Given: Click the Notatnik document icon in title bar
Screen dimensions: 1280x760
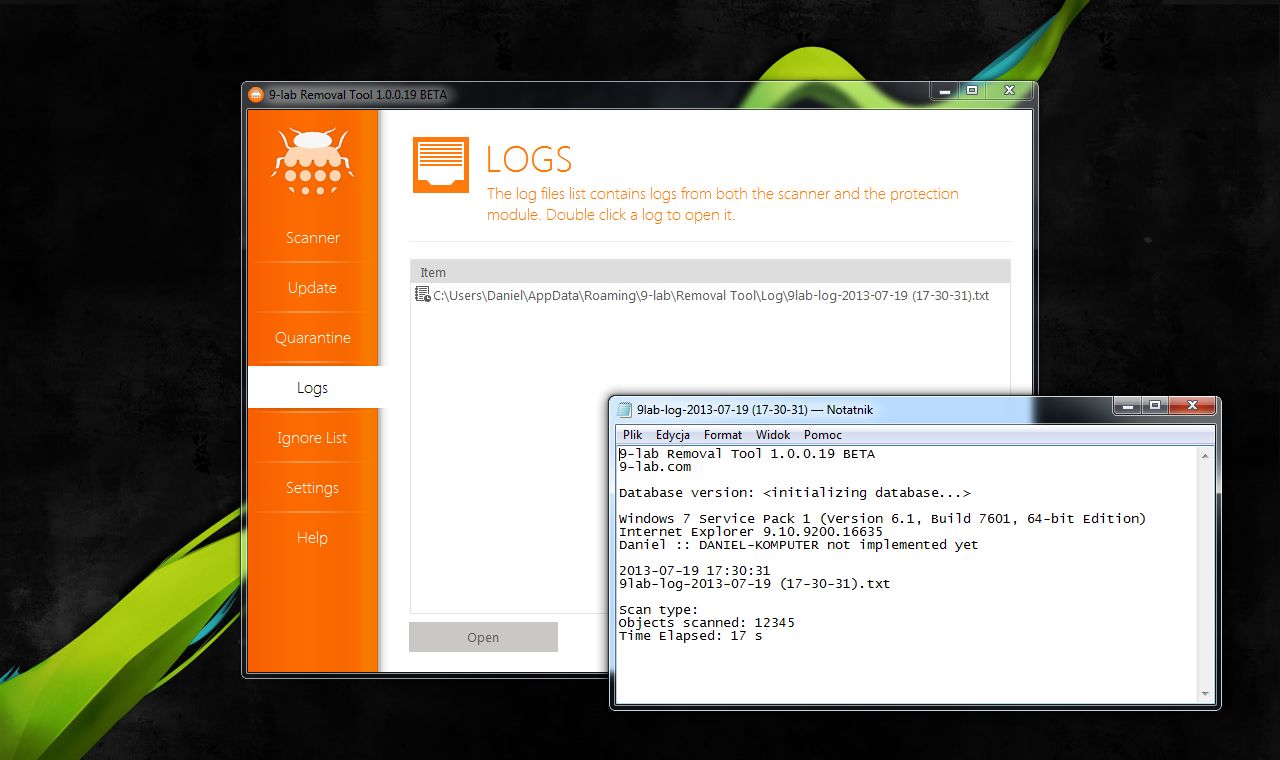Looking at the screenshot, I should pos(625,409).
